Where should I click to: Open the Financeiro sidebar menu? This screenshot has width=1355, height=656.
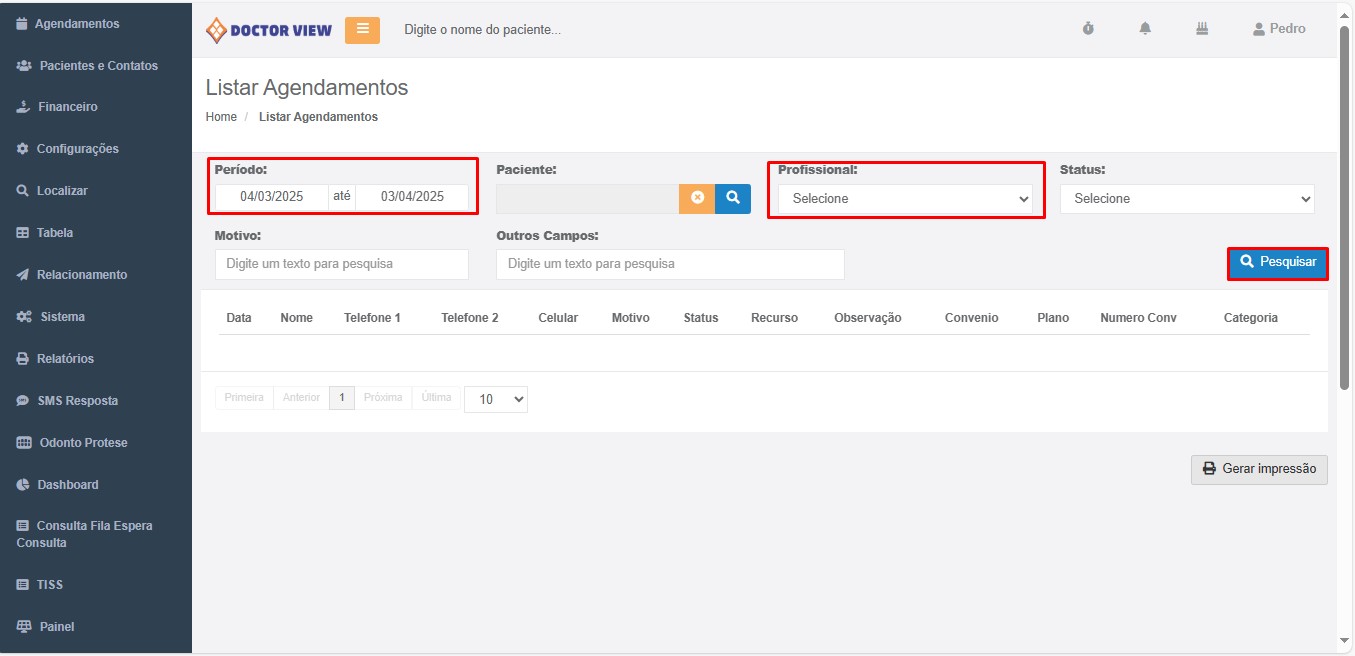67,107
